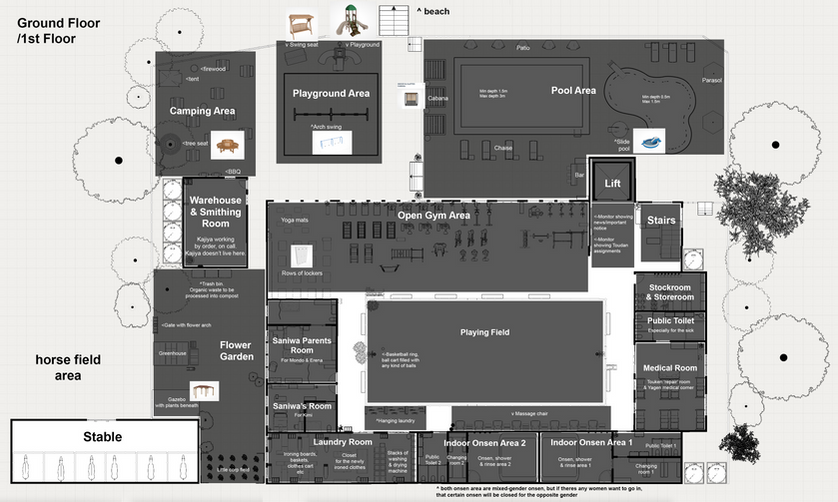Click the 'Gazebo with plants beneath' caption
This screenshot has height=502, width=838.
[177, 402]
